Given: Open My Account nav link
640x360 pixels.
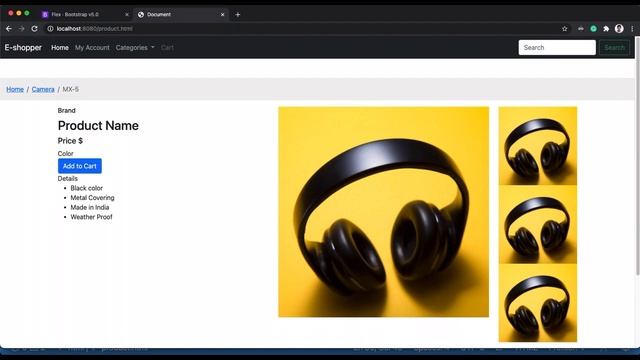Looking at the screenshot, I should point(92,48).
